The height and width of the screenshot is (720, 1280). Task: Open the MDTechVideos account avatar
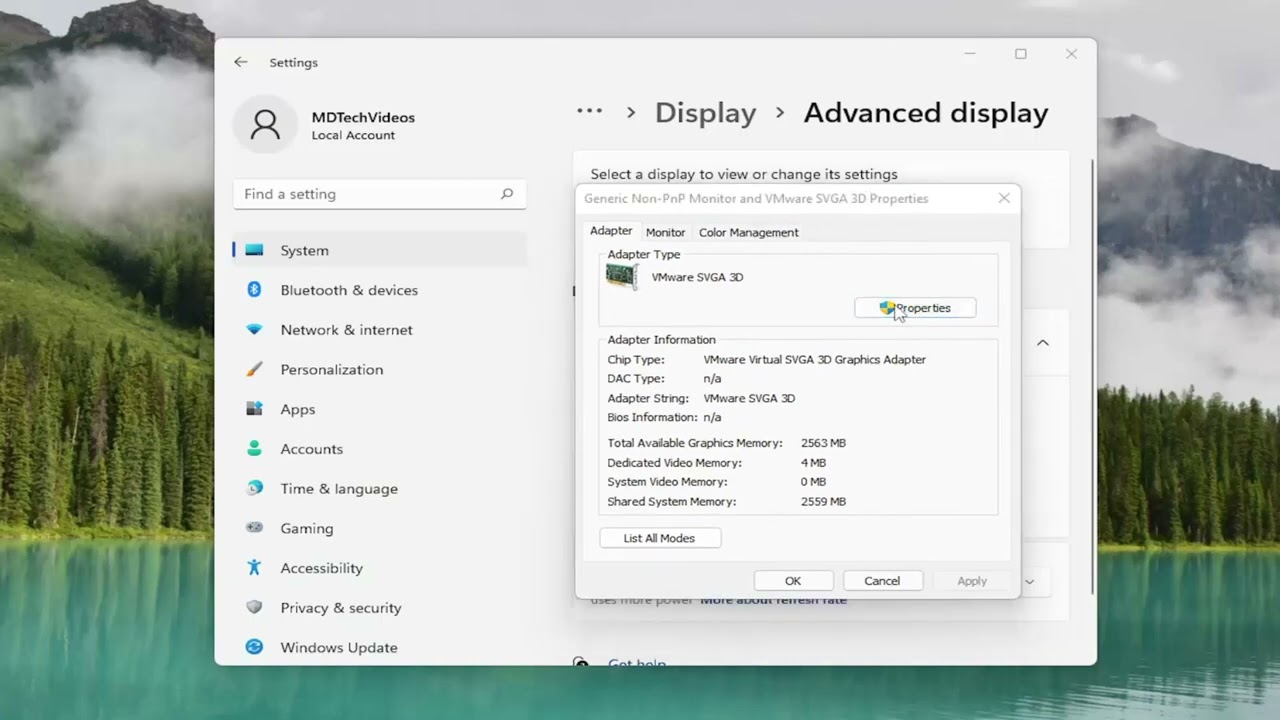265,125
